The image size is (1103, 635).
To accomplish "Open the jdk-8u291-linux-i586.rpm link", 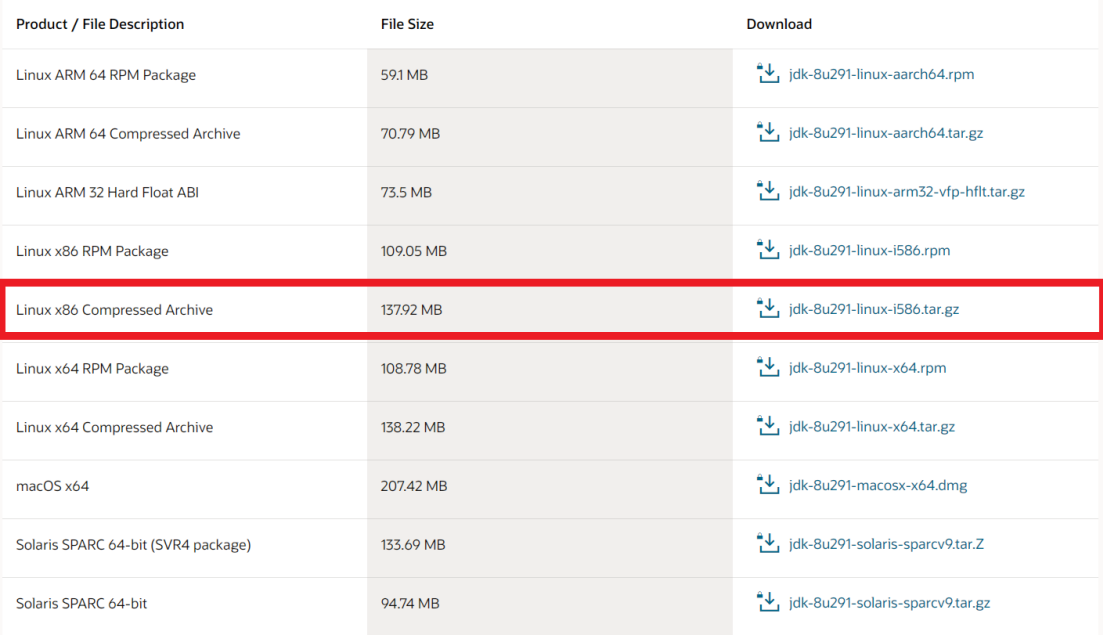I will click(x=869, y=250).
